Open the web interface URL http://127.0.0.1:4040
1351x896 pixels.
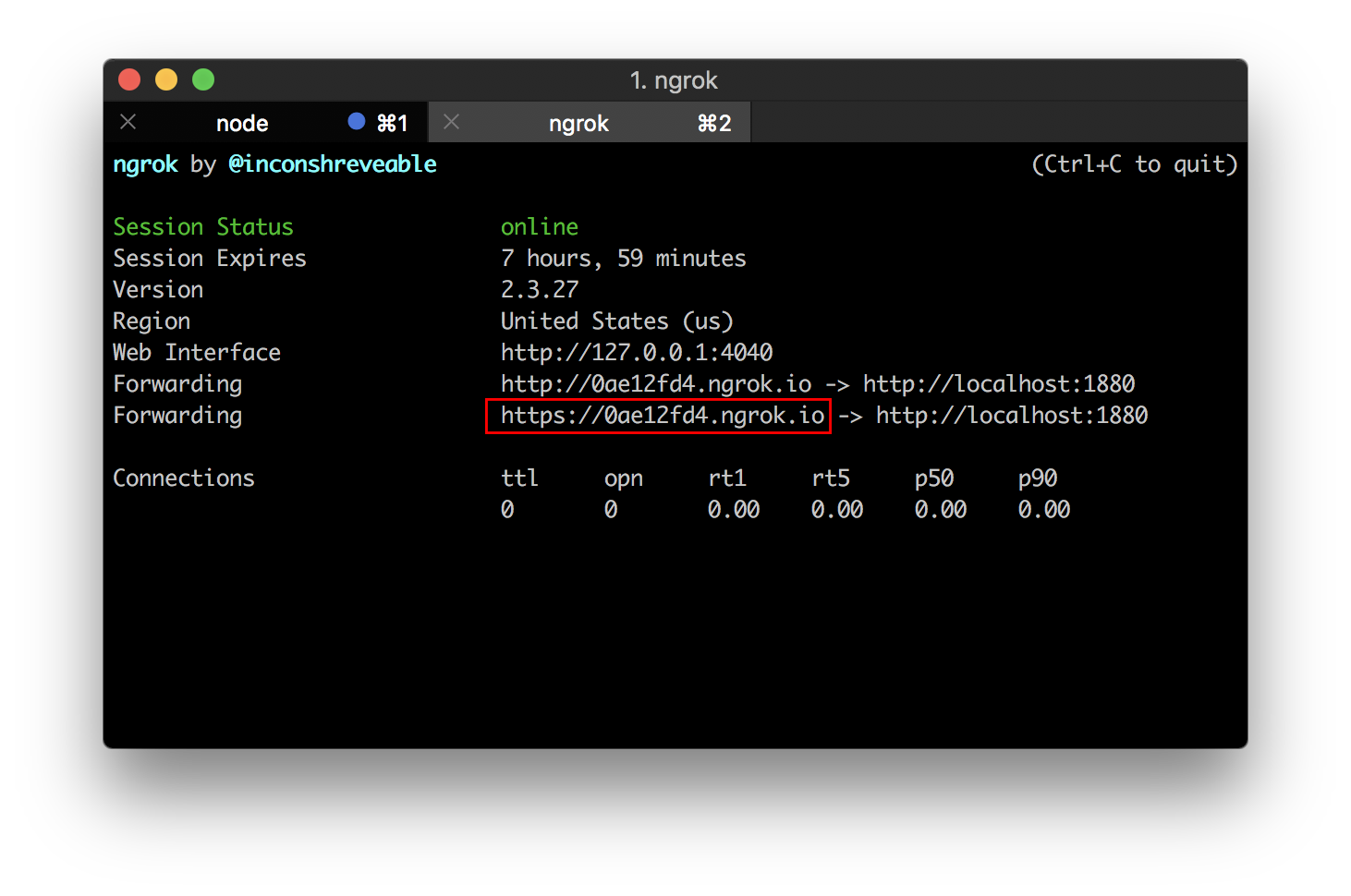pyautogui.click(x=637, y=353)
